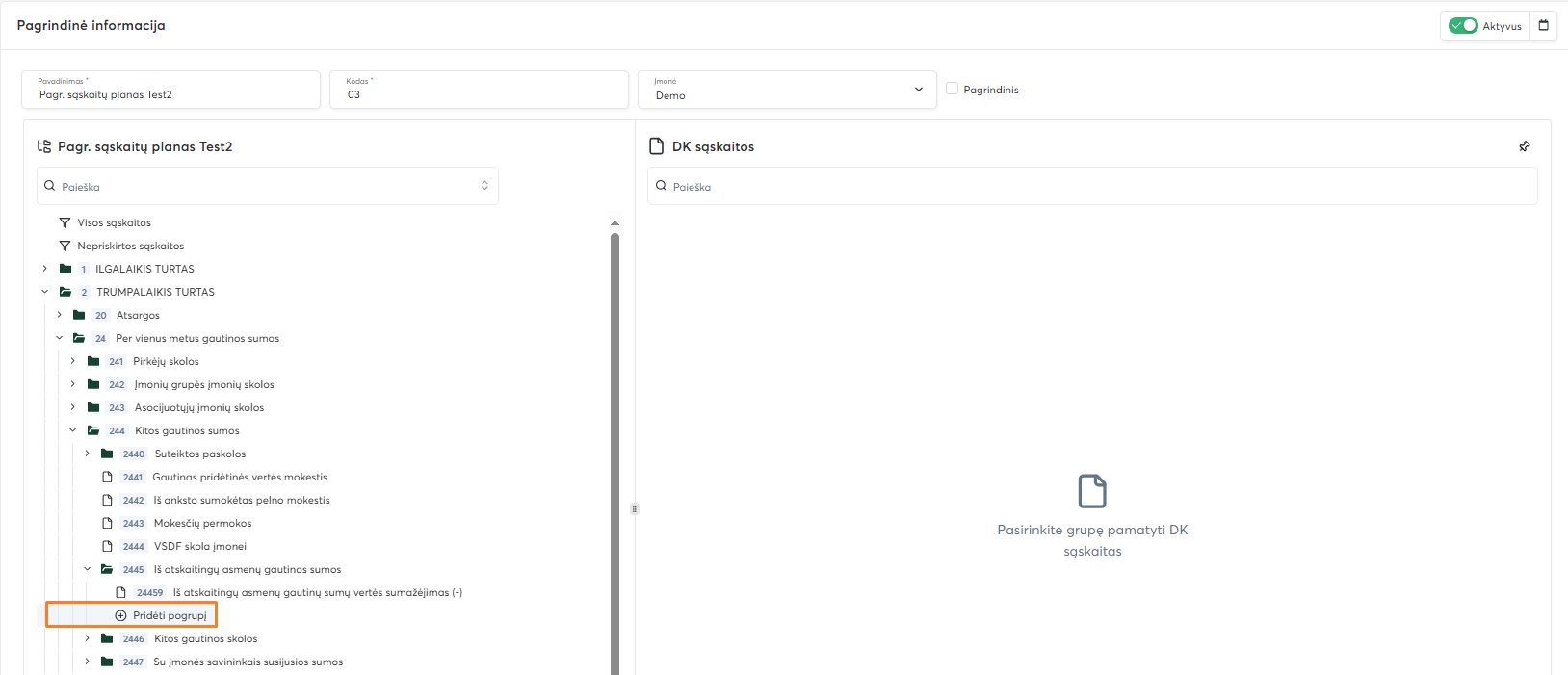Viewport: 1568px width, 675px height.
Task: Click the plus icon of Pridėti pogrupį
Action: pos(120,615)
